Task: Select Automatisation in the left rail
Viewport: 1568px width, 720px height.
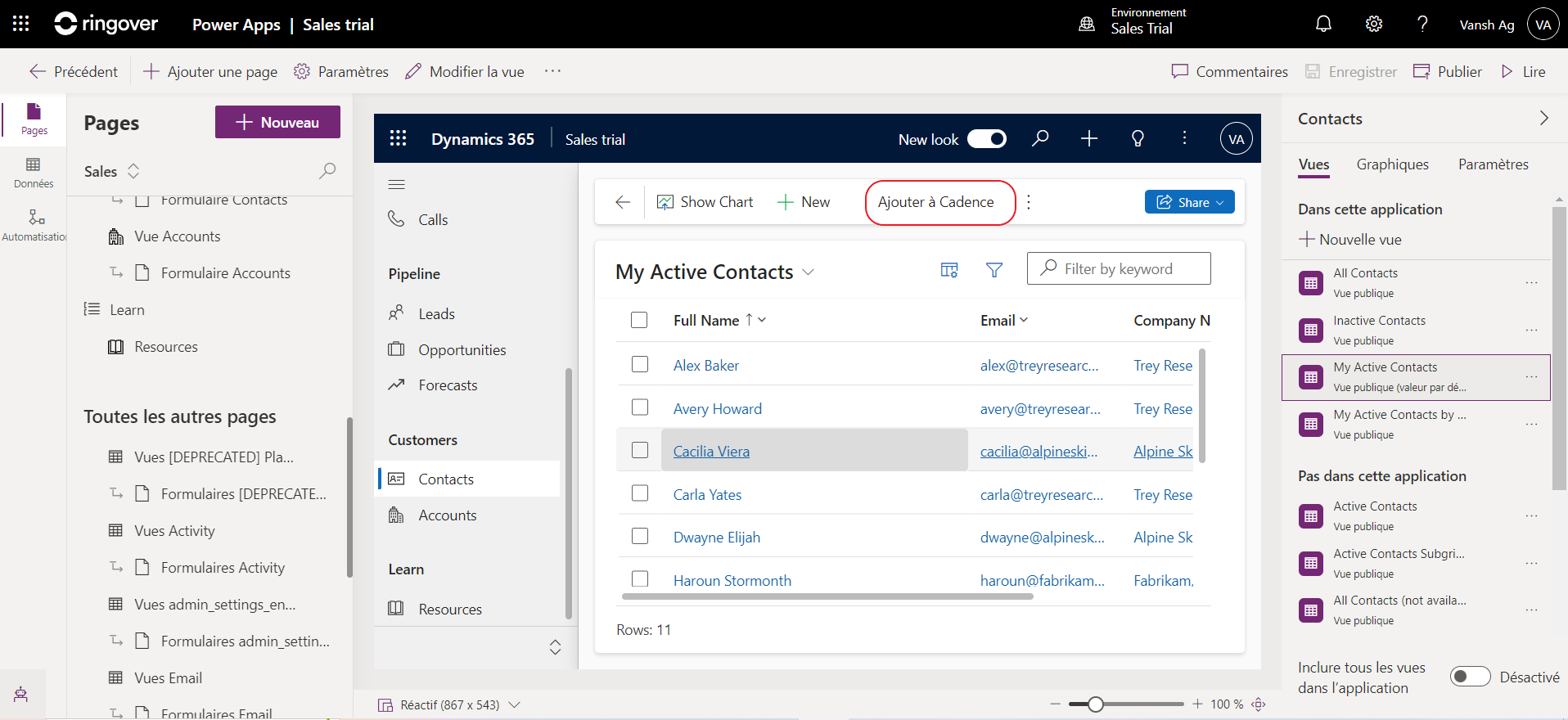Action: click(x=34, y=226)
